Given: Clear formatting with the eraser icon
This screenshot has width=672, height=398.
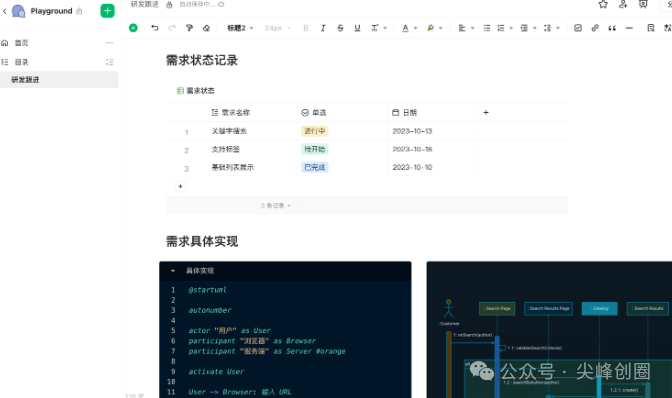Looking at the screenshot, I should pyautogui.click(x=206, y=28).
